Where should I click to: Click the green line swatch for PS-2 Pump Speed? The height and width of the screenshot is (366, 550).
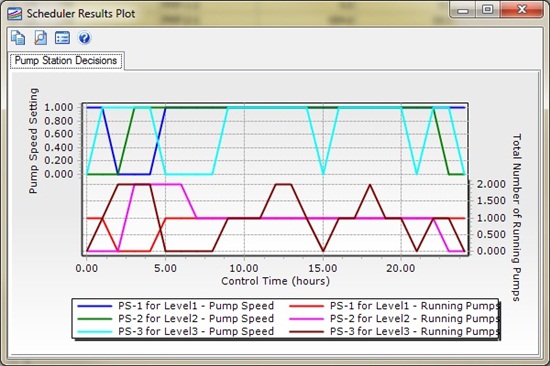95,319
